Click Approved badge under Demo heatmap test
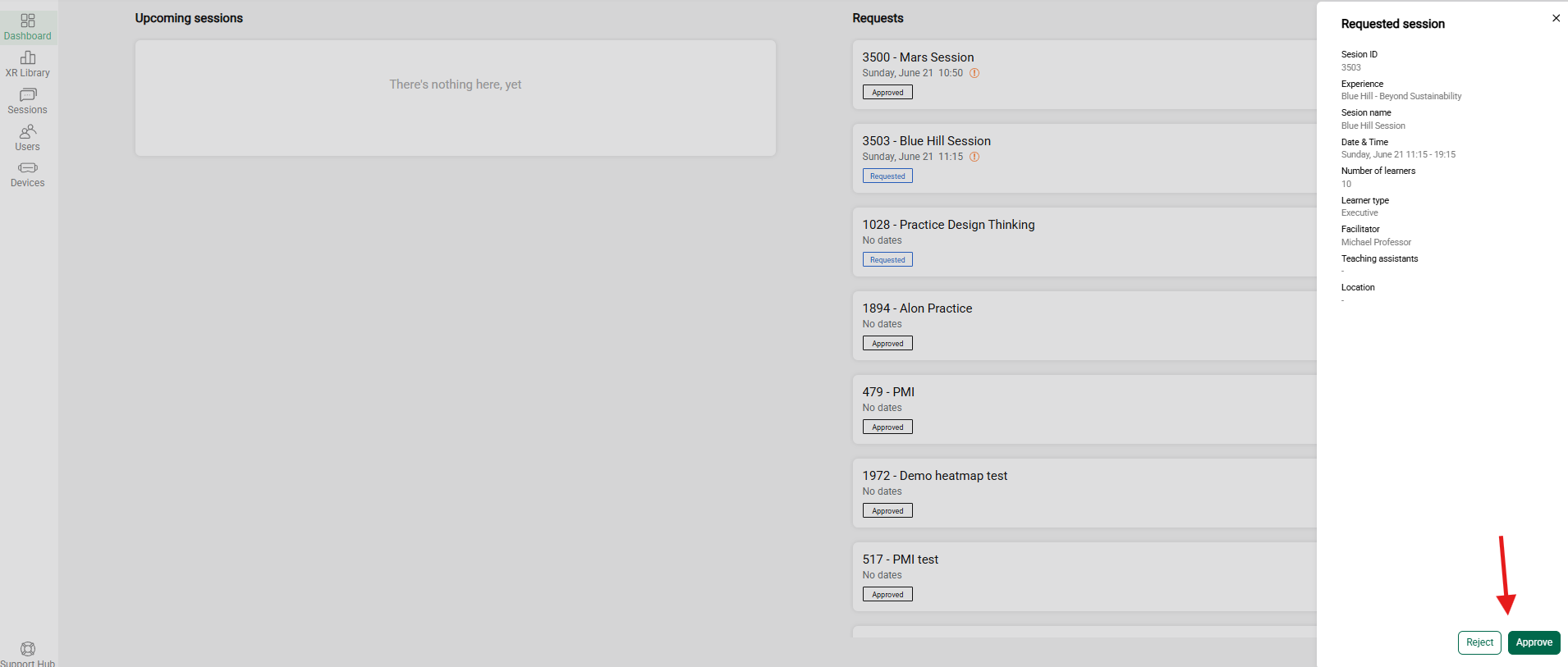Image resolution: width=1568 pixels, height=667 pixels. tap(887, 511)
